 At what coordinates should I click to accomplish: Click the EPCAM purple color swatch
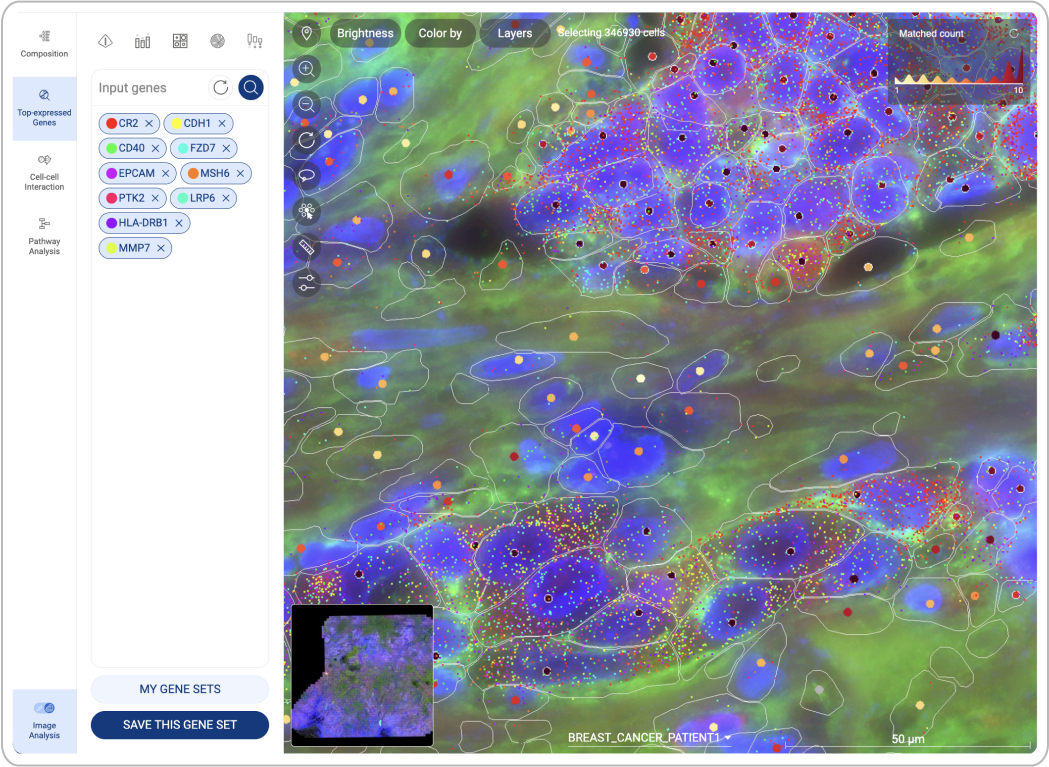coord(112,173)
